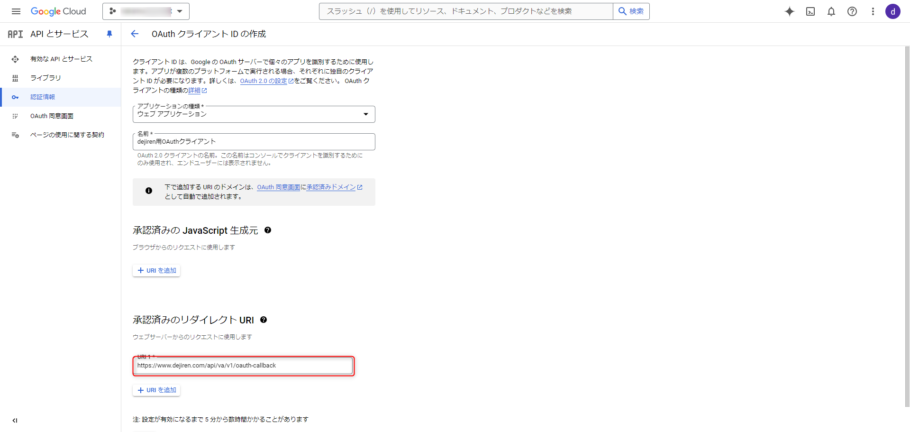Screen dimensions: 910x432
Task: Open the help question mark menu
Action: point(852,11)
